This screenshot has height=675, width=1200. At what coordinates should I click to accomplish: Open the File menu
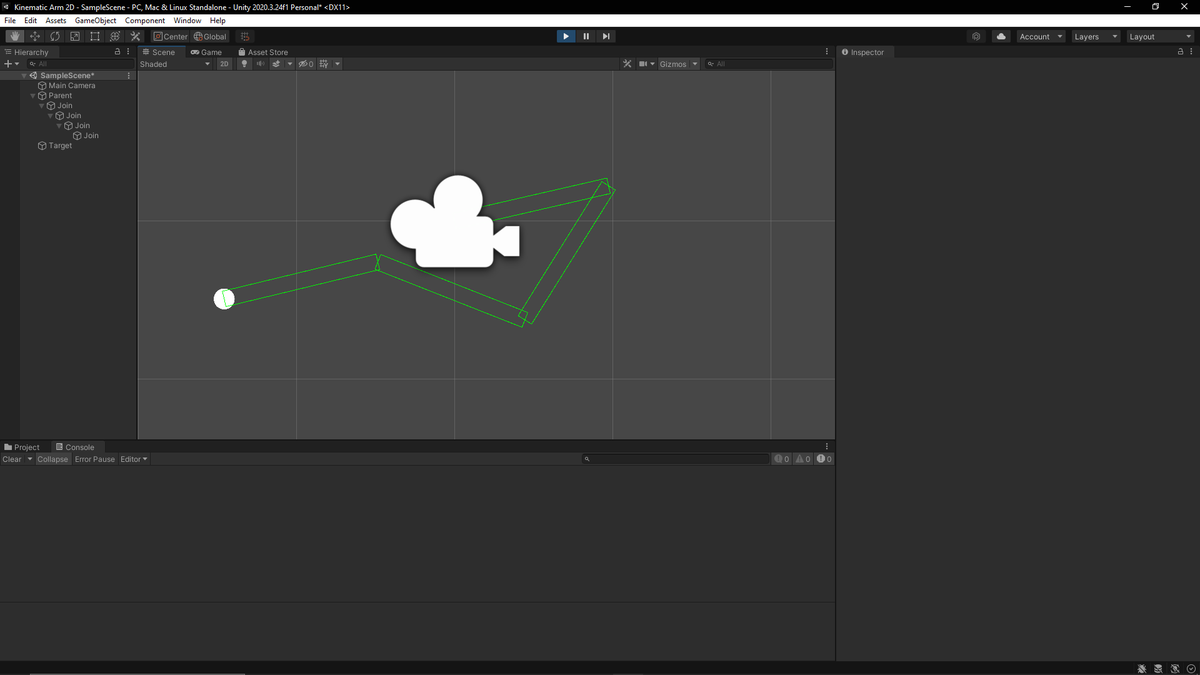click(x=10, y=20)
